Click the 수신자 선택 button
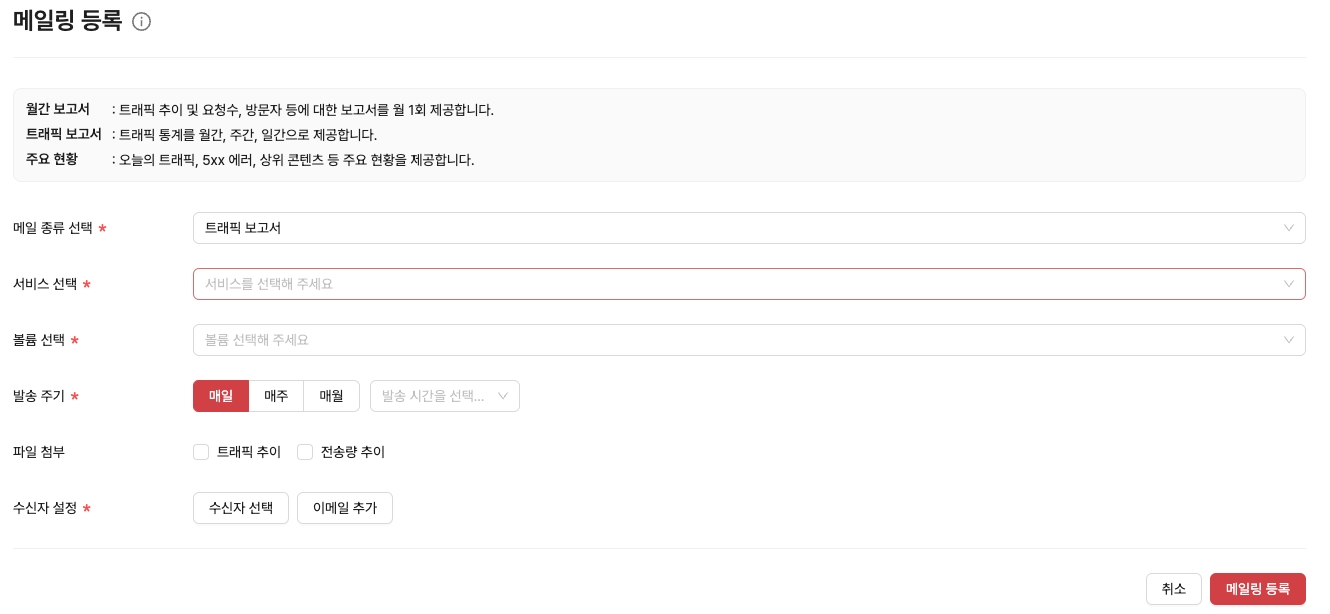This screenshot has height=614, width=1330. click(x=241, y=508)
